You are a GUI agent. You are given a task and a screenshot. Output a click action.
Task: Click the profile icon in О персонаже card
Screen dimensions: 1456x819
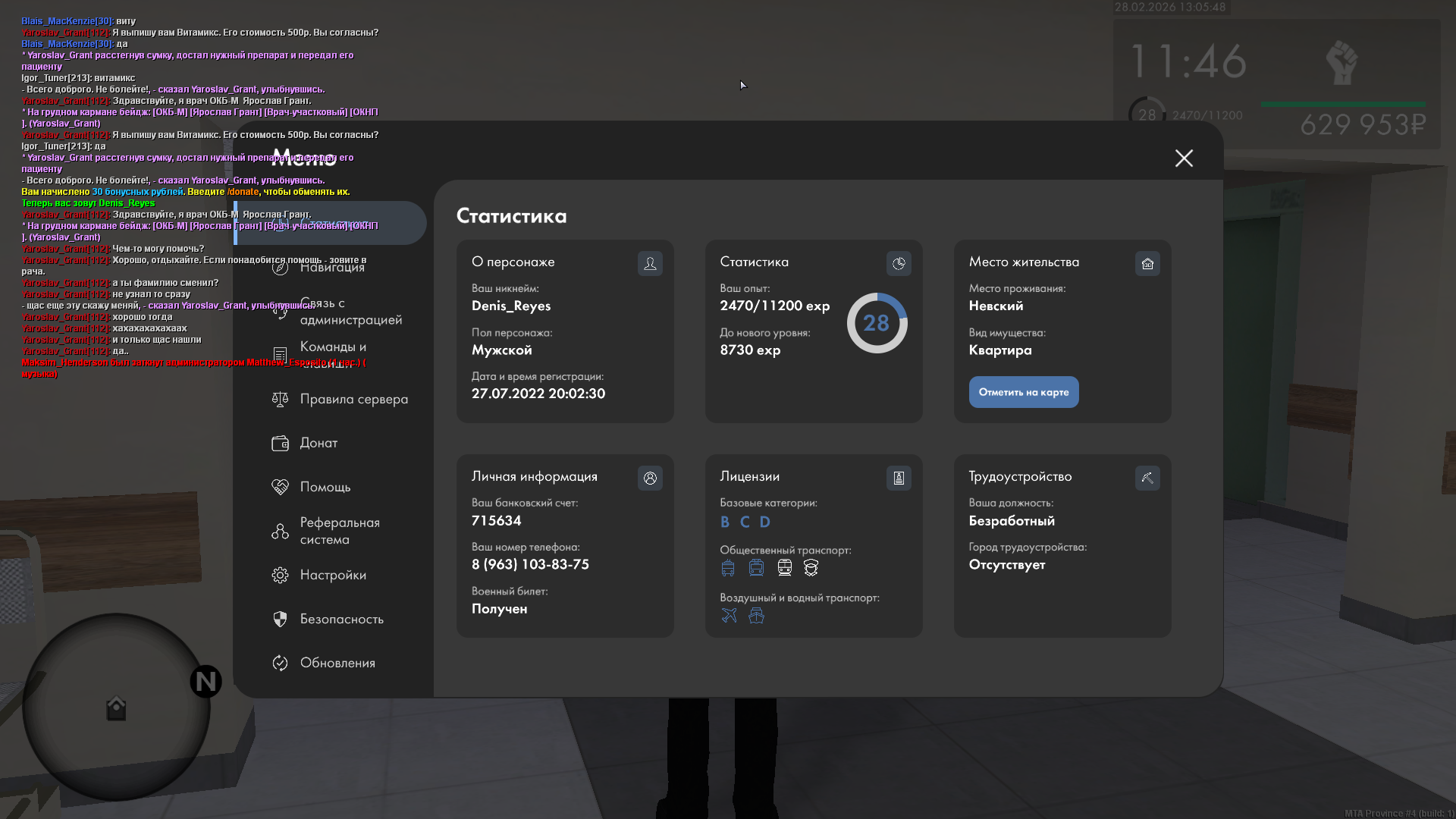pyautogui.click(x=650, y=263)
